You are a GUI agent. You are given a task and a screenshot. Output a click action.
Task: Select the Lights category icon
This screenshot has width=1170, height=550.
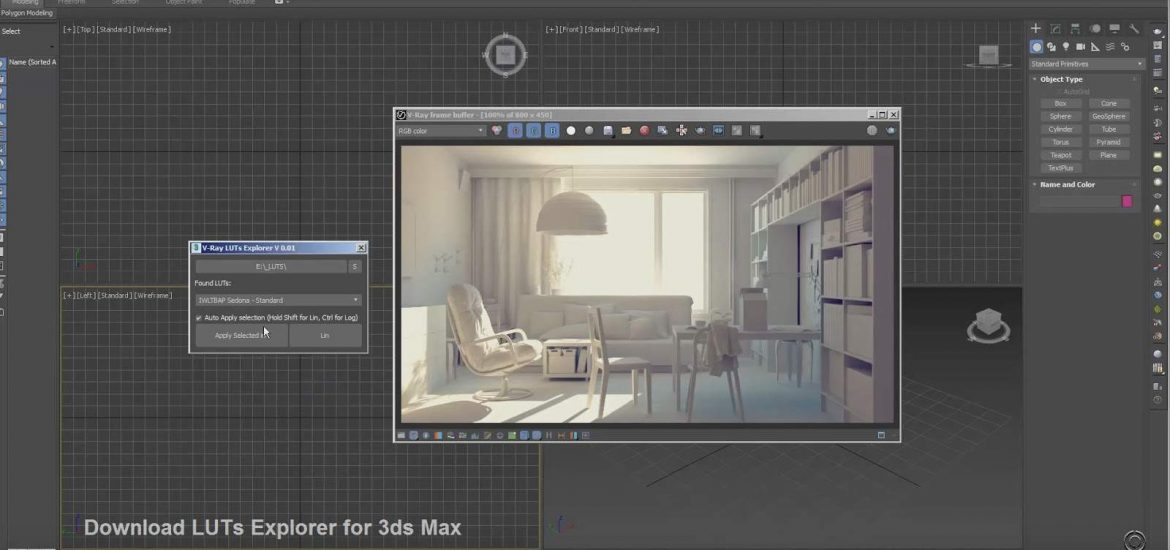pos(1066,47)
